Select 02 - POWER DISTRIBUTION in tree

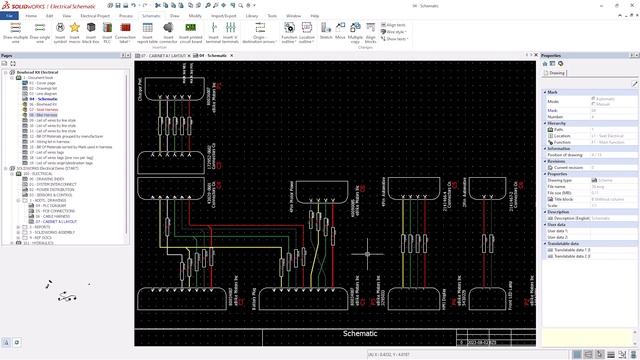51,190
